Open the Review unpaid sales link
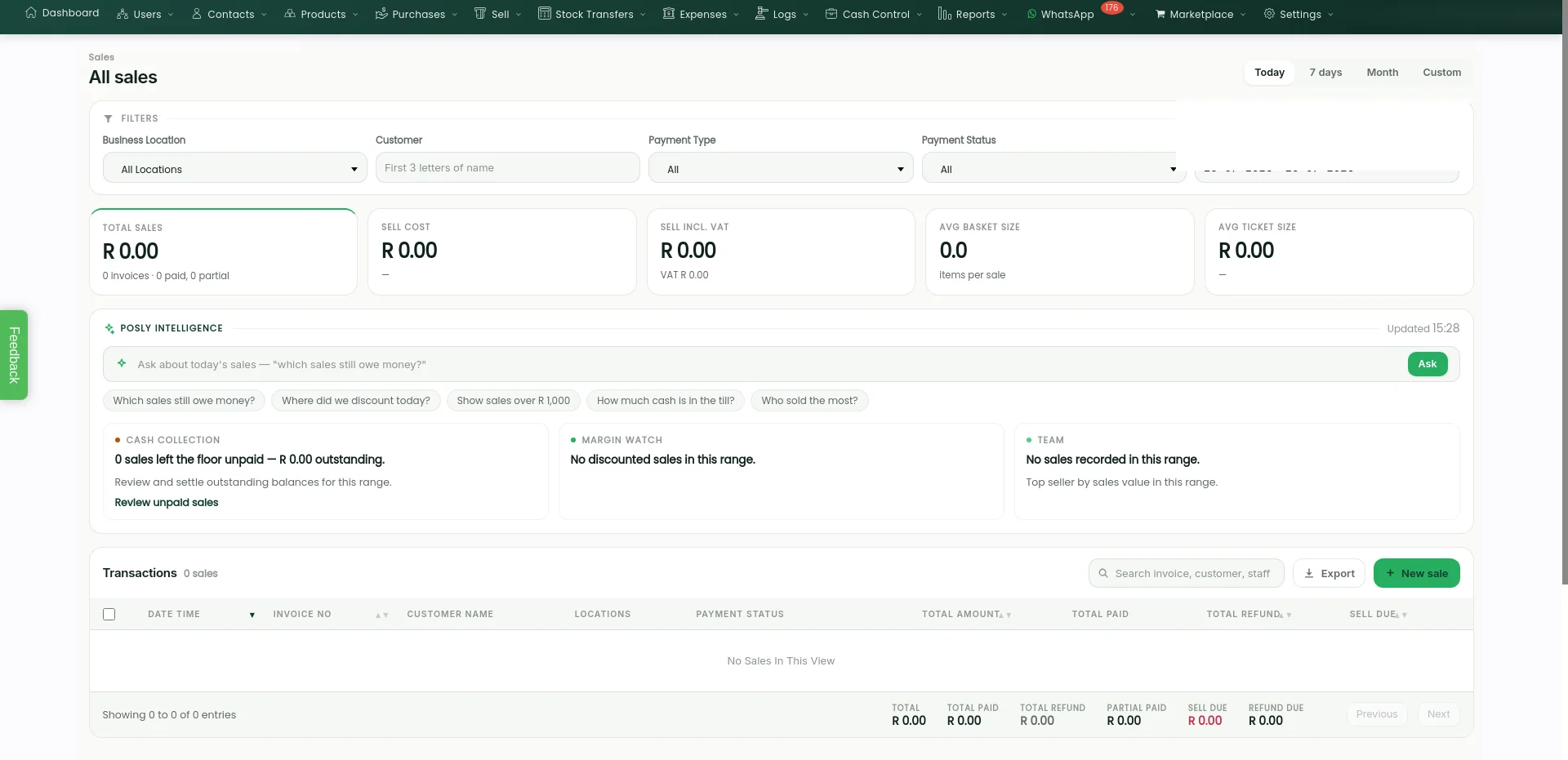 pyautogui.click(x=167, y=502)
